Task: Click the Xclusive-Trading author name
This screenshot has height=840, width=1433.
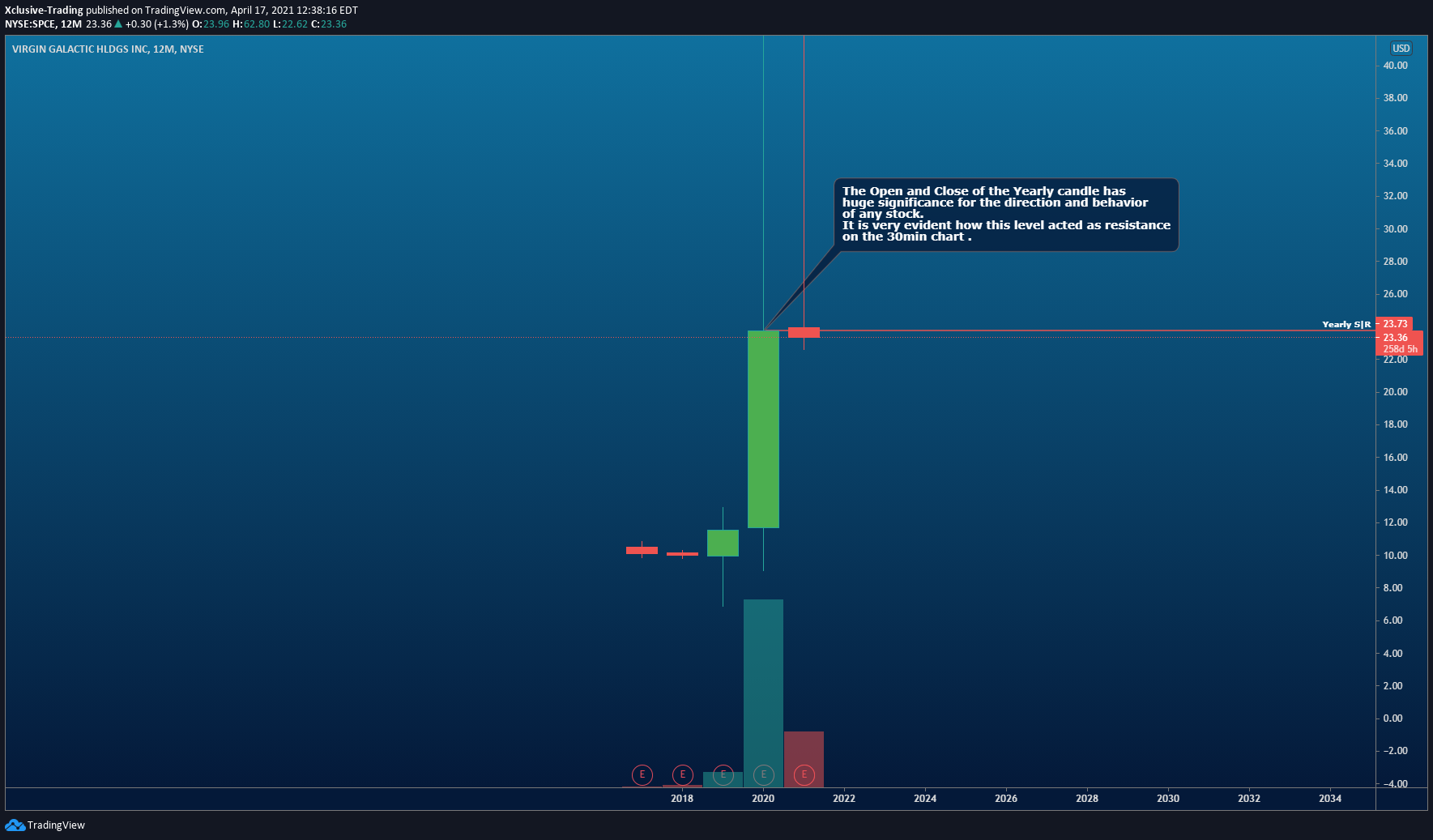Action: [44, 11]
